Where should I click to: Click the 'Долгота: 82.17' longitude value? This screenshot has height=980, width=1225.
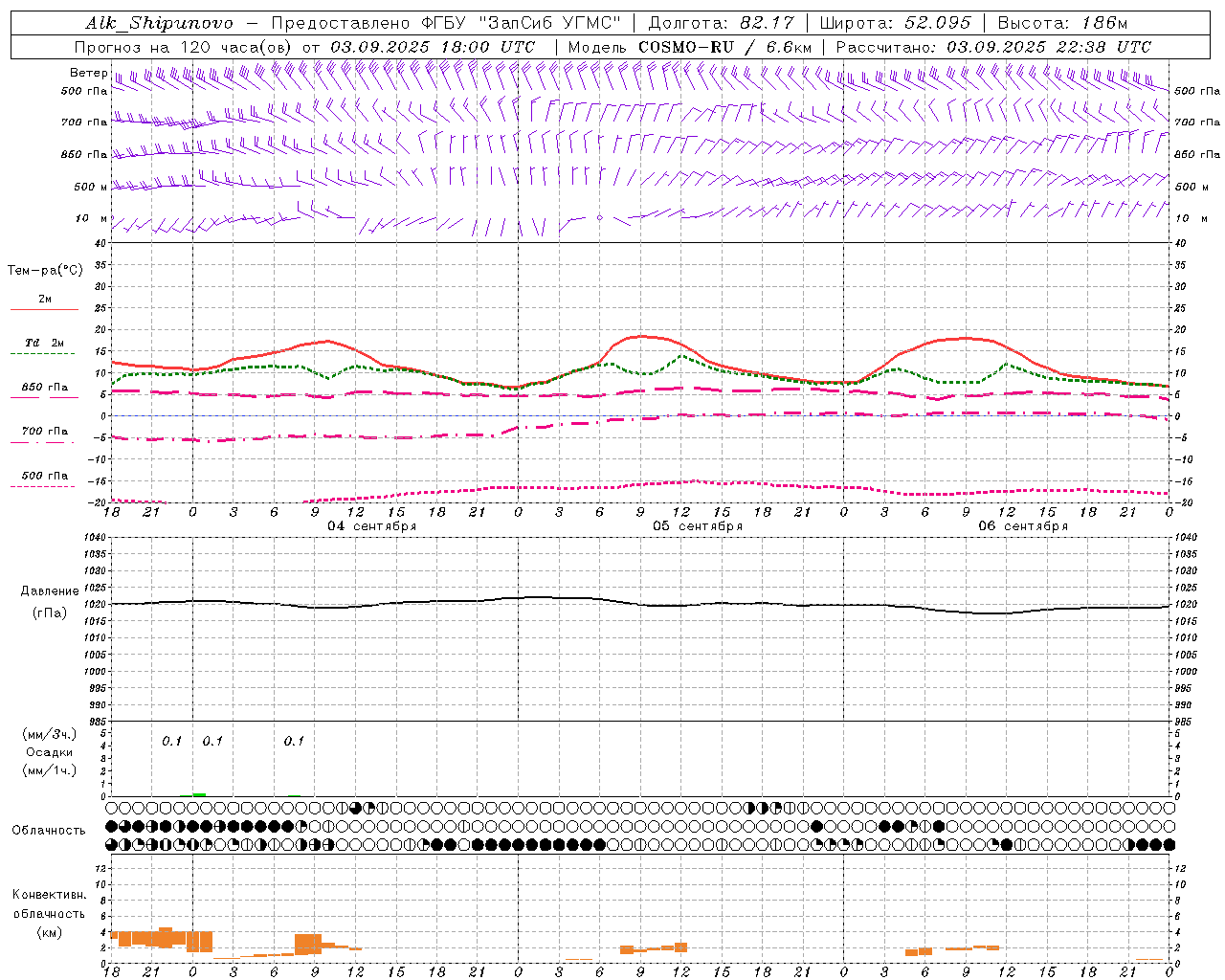tap(722, 23)
